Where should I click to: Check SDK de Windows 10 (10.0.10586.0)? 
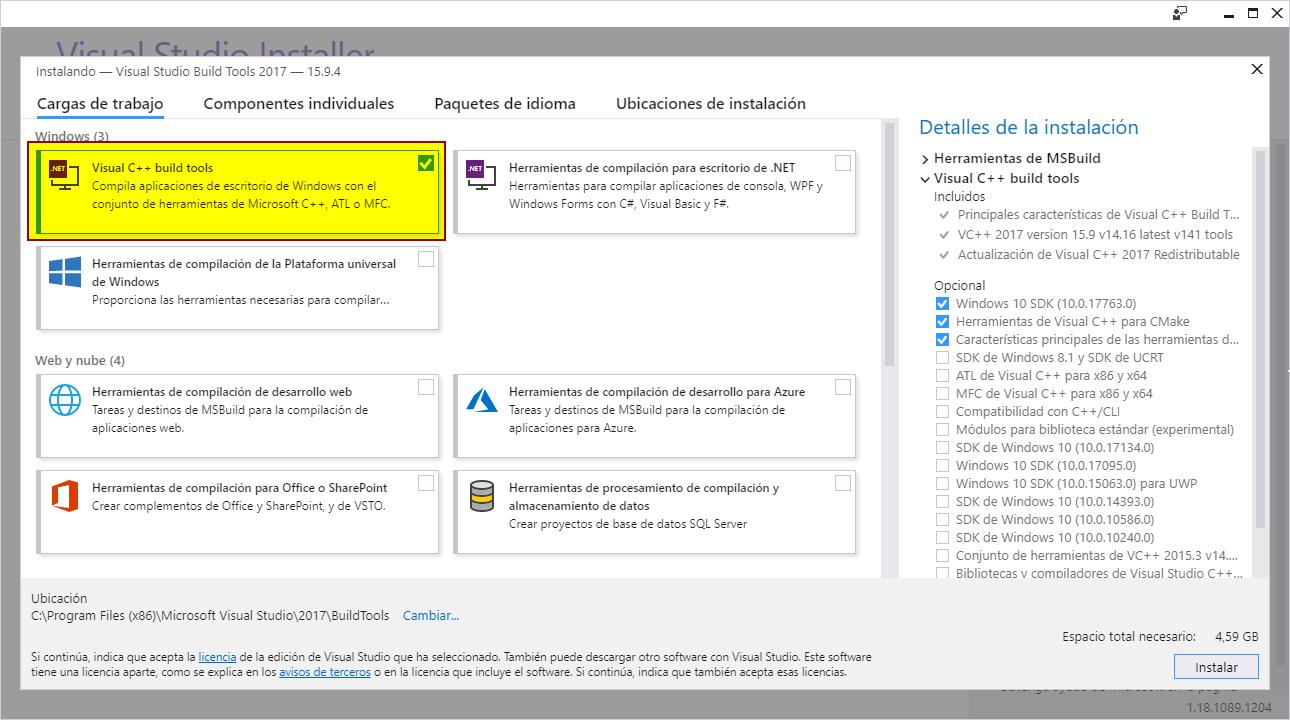point(942,519)
